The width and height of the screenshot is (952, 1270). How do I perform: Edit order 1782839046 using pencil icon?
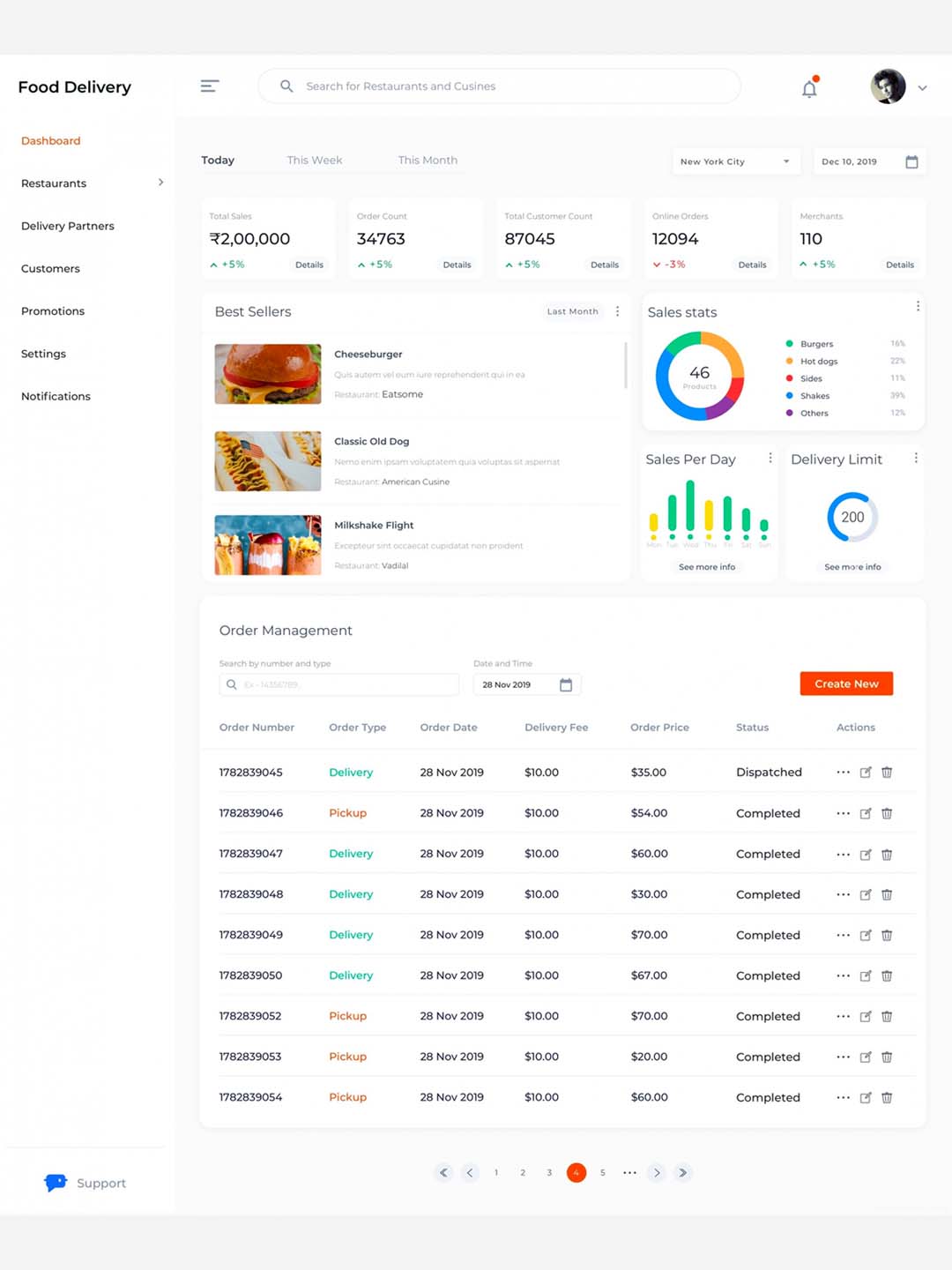coord(865,814)
